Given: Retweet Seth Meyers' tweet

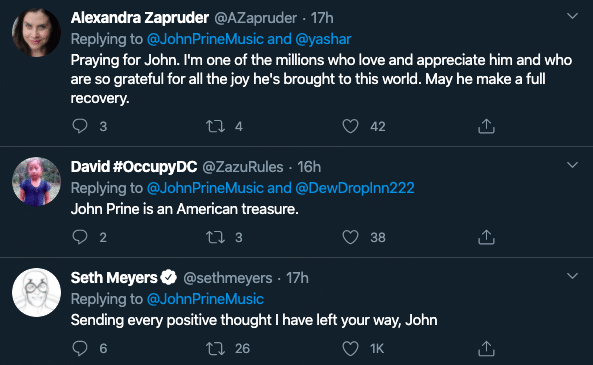Looking at the screenshot, I should coord(215,348).
